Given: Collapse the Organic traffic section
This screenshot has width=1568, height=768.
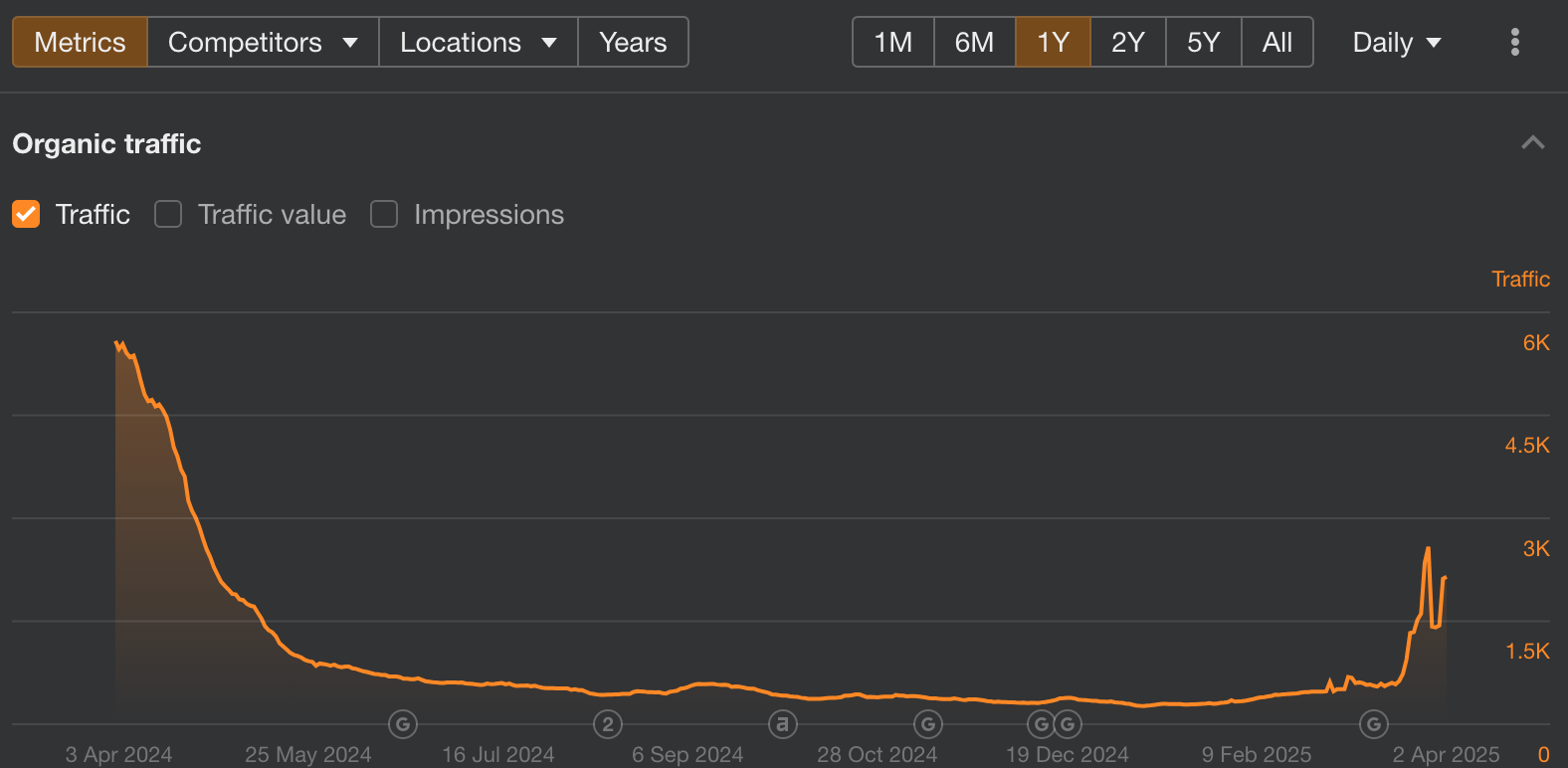Looking at the screenshot, I should (1532, 143).
